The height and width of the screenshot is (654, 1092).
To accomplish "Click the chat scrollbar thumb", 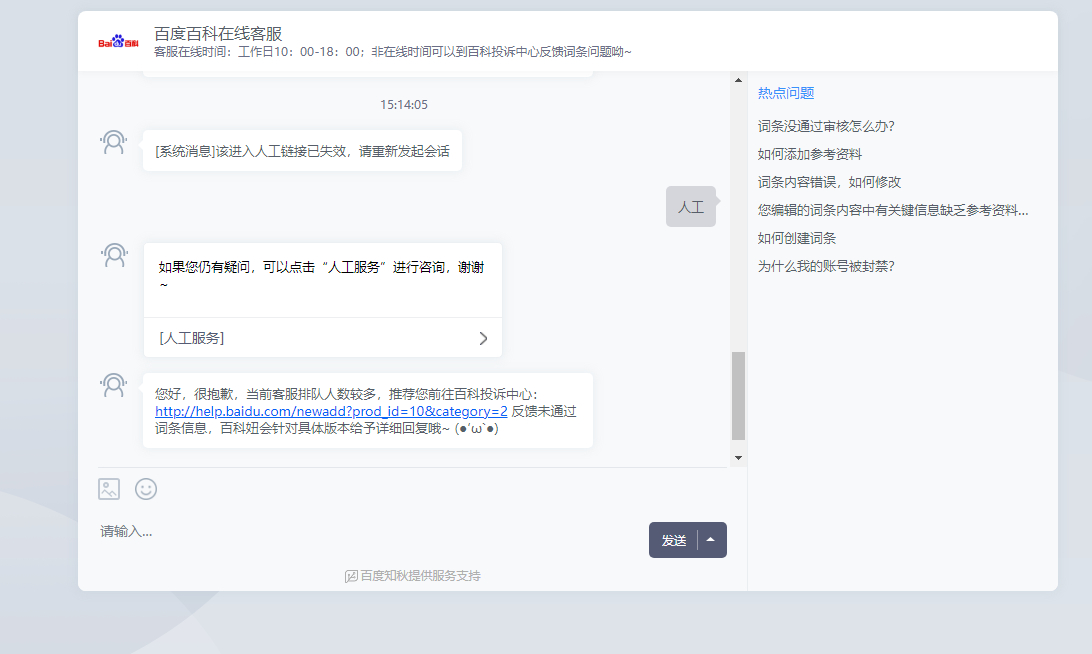I will pyautogui.click(x=738, y=396).
